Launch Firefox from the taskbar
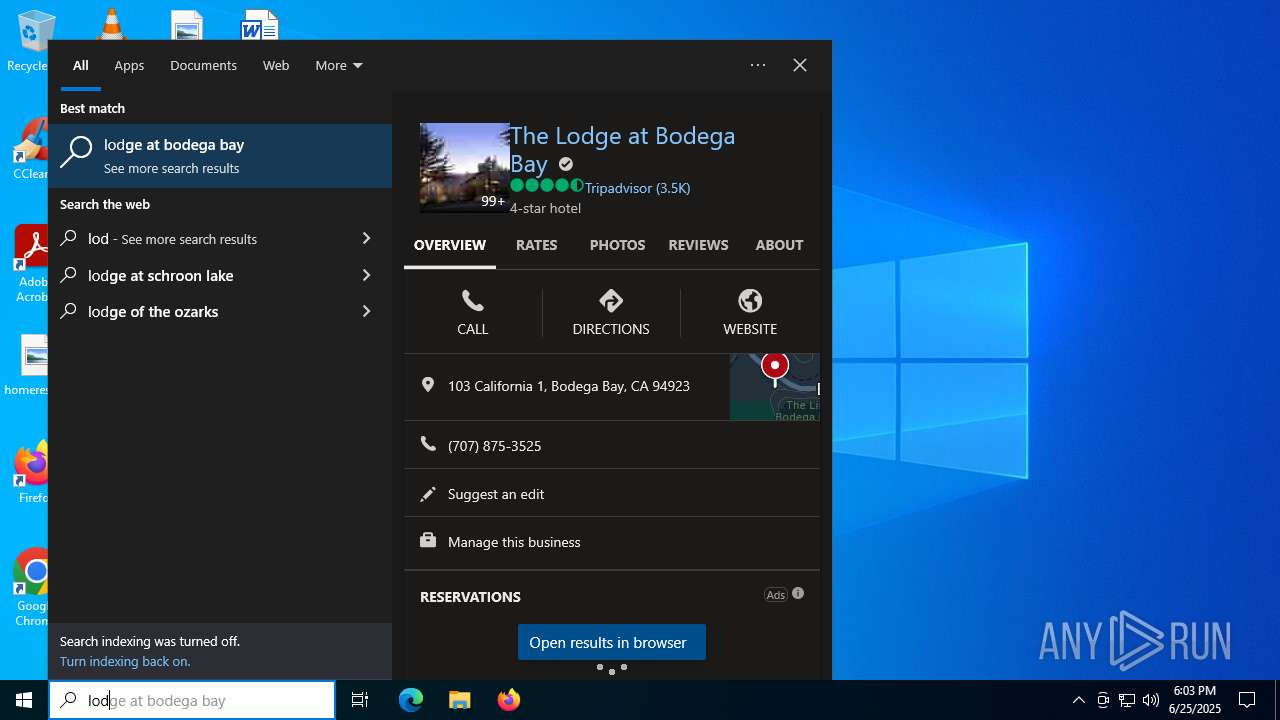This screenshot has height=720, width=1280. pos(509,700)
